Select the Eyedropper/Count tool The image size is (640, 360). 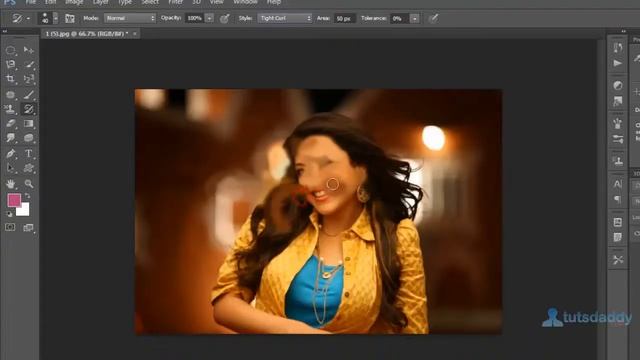point(29,79)
